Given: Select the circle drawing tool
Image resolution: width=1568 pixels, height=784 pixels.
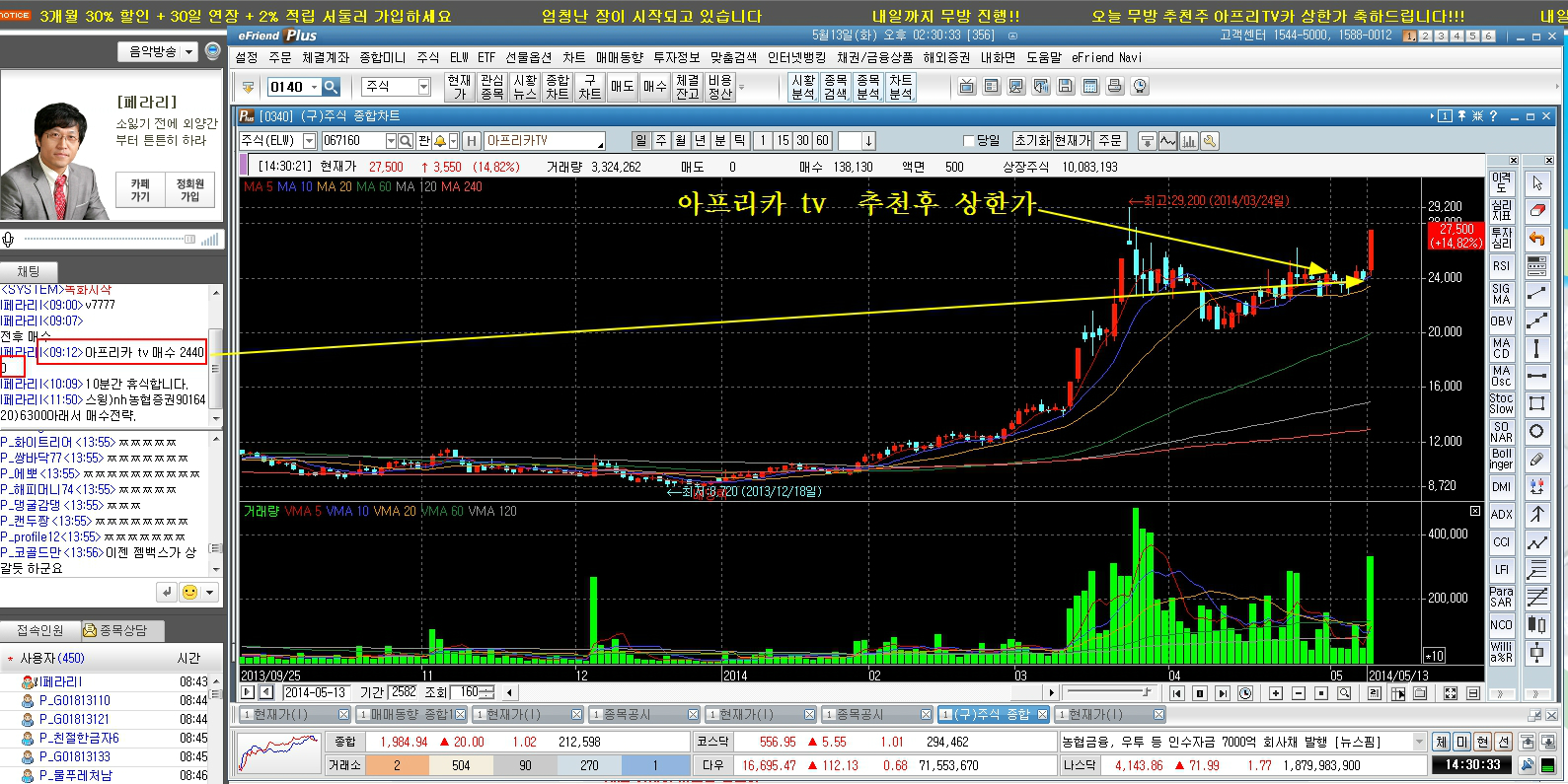Looking at the screenshot, I should coord(1536,431).
